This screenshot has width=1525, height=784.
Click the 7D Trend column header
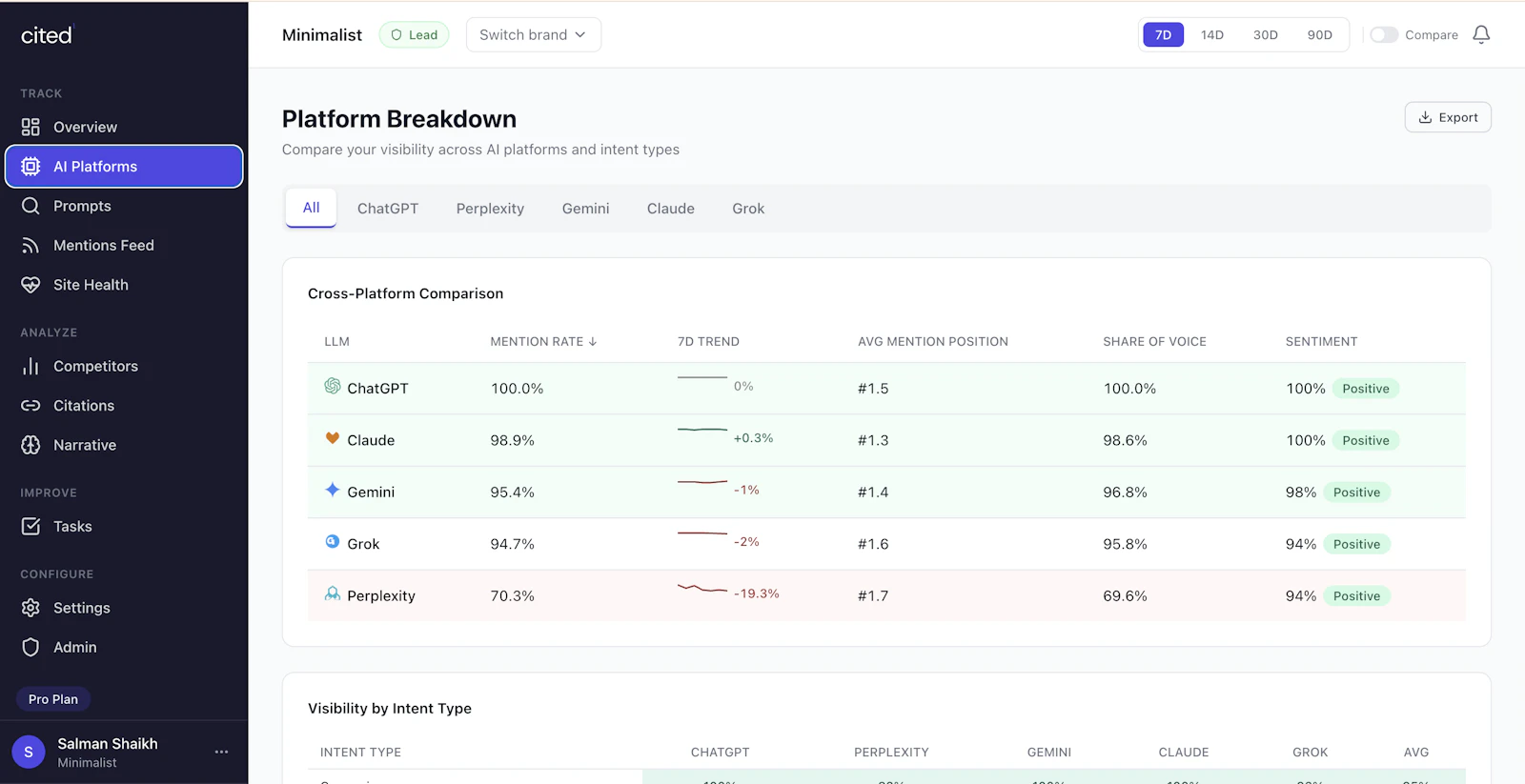coord(708,341)
